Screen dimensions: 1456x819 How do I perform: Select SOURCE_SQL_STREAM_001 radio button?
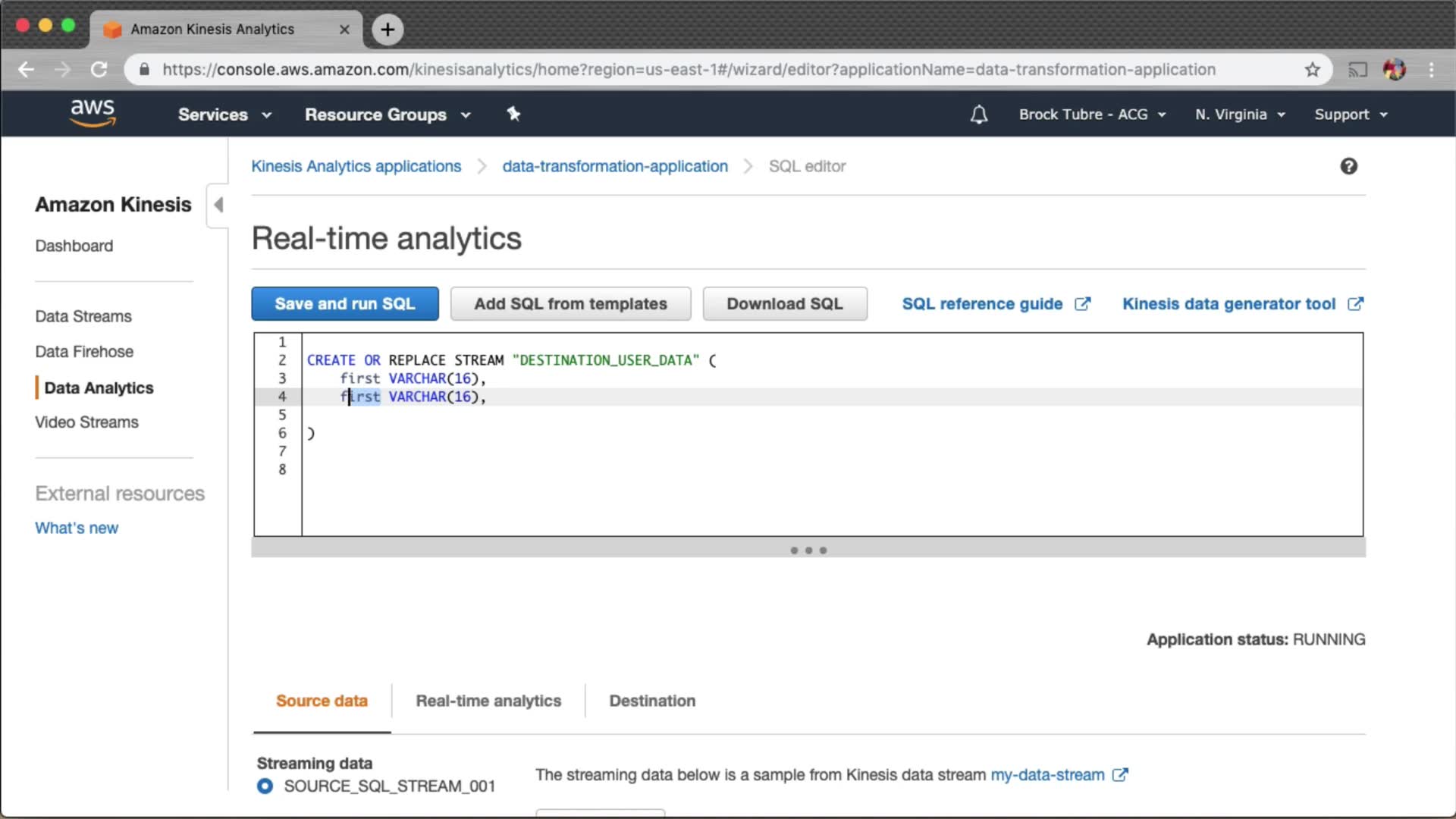tap(265, 786)
